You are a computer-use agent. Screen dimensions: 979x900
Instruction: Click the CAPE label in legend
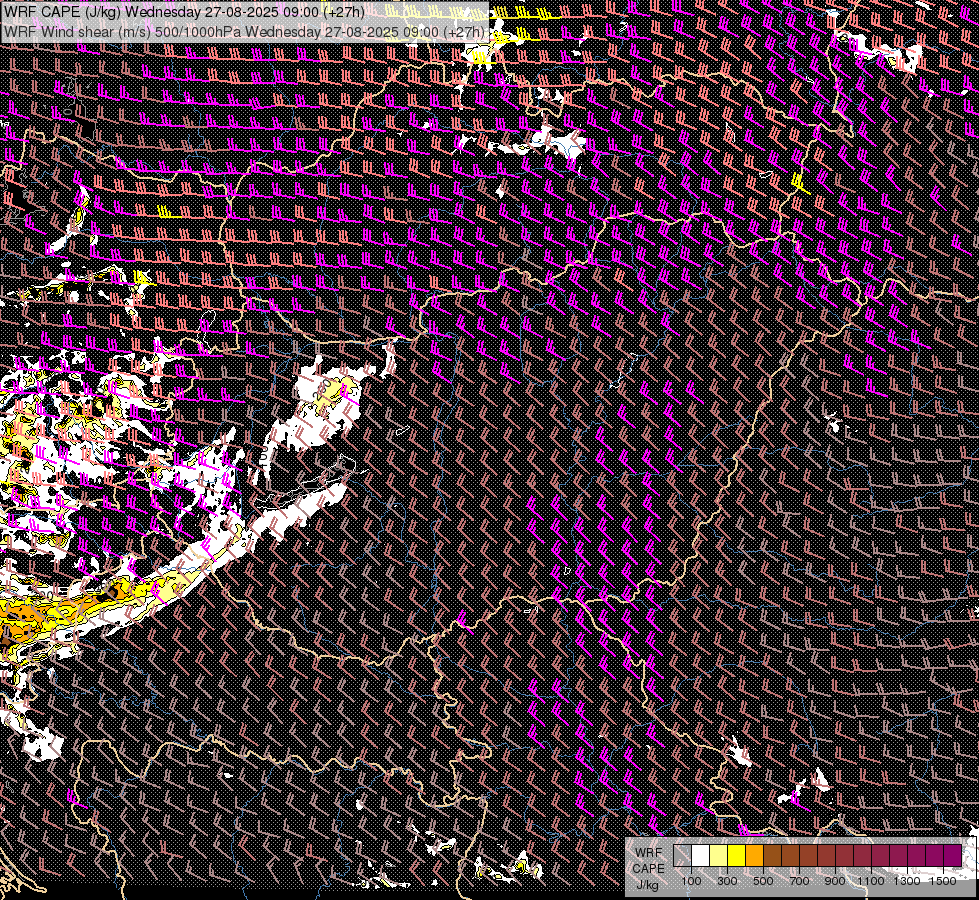[x=648, y=869]
